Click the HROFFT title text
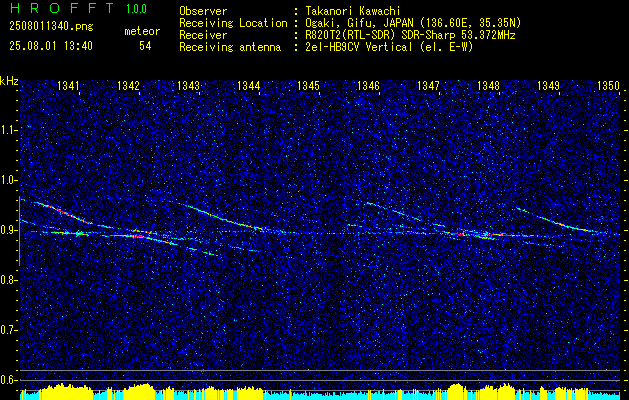 coord(62,8)
